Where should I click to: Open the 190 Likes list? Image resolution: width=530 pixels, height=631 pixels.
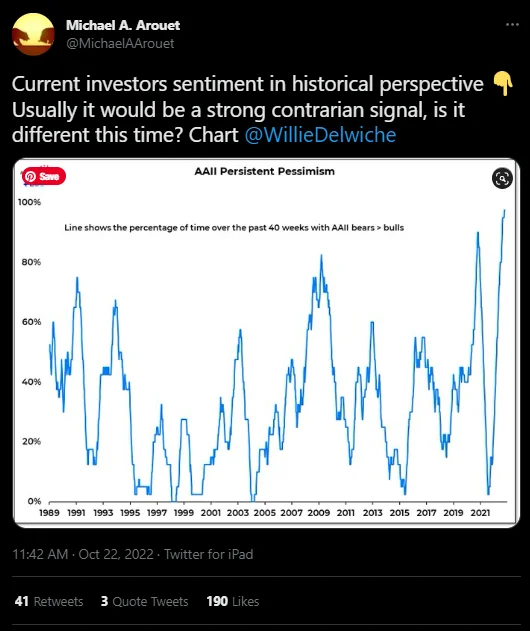tap(233, 601)
